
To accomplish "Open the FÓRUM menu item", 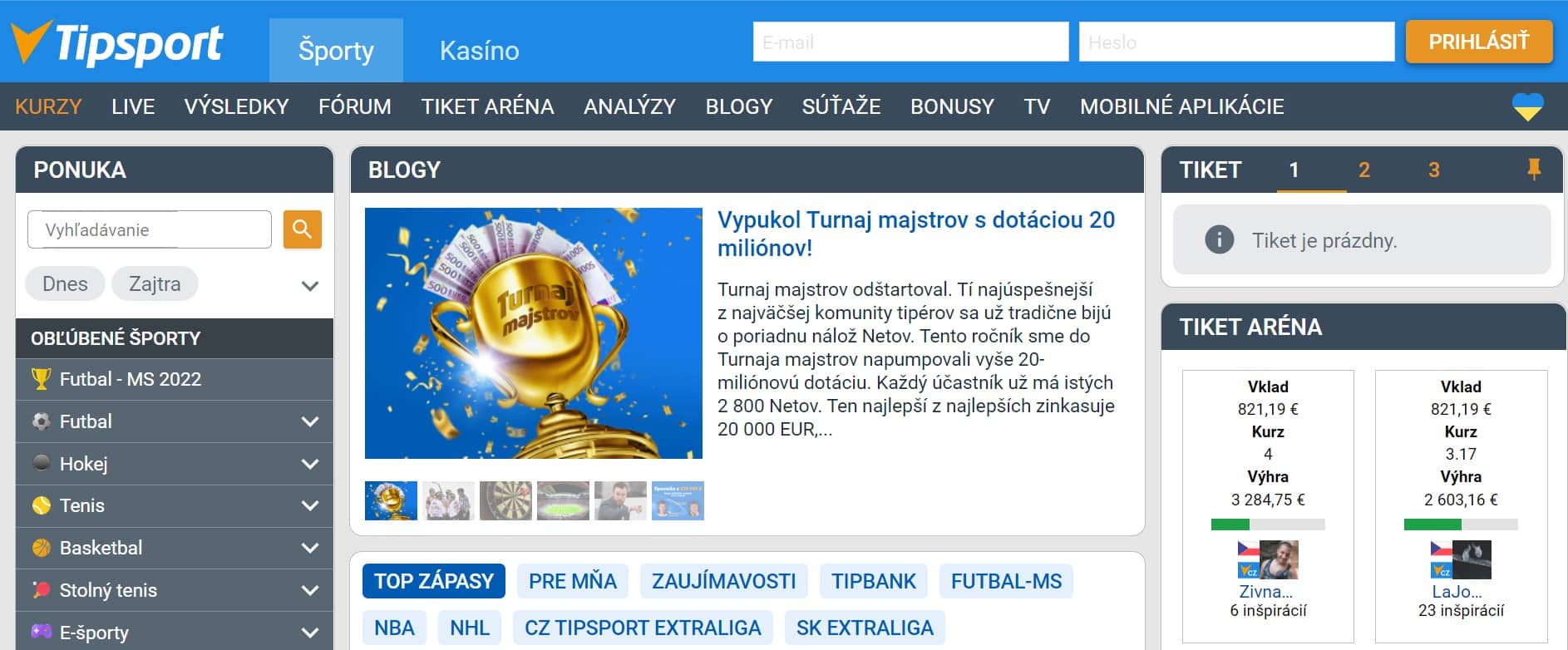I will (355, 106).
